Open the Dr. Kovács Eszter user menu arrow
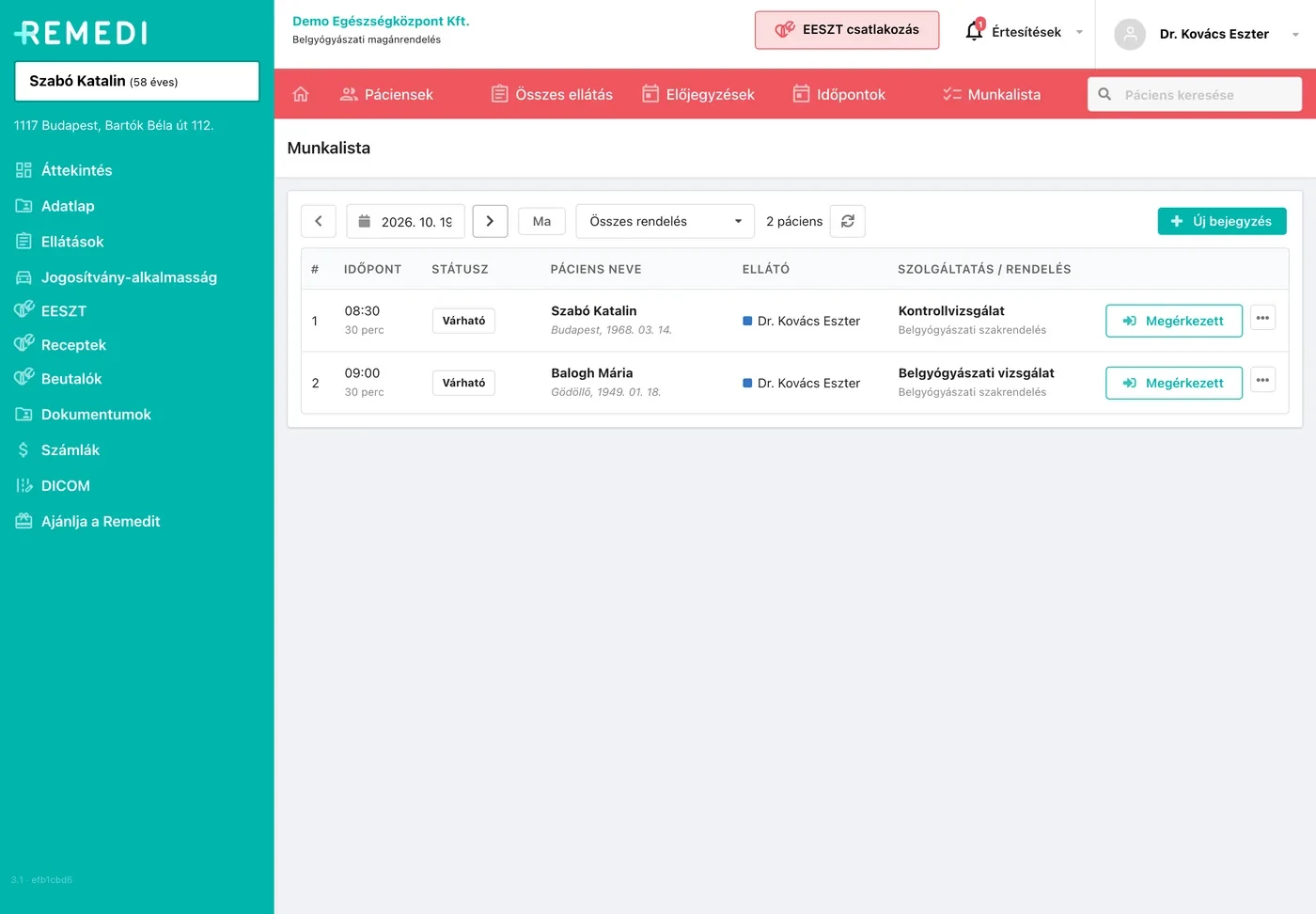This screenshot has width=1316, height=914. click(x=1295, y=35)
